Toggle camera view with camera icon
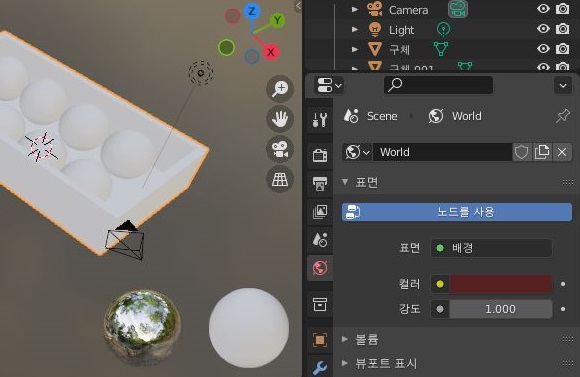This screenshot has width=580, height=377. click(280, 149)
